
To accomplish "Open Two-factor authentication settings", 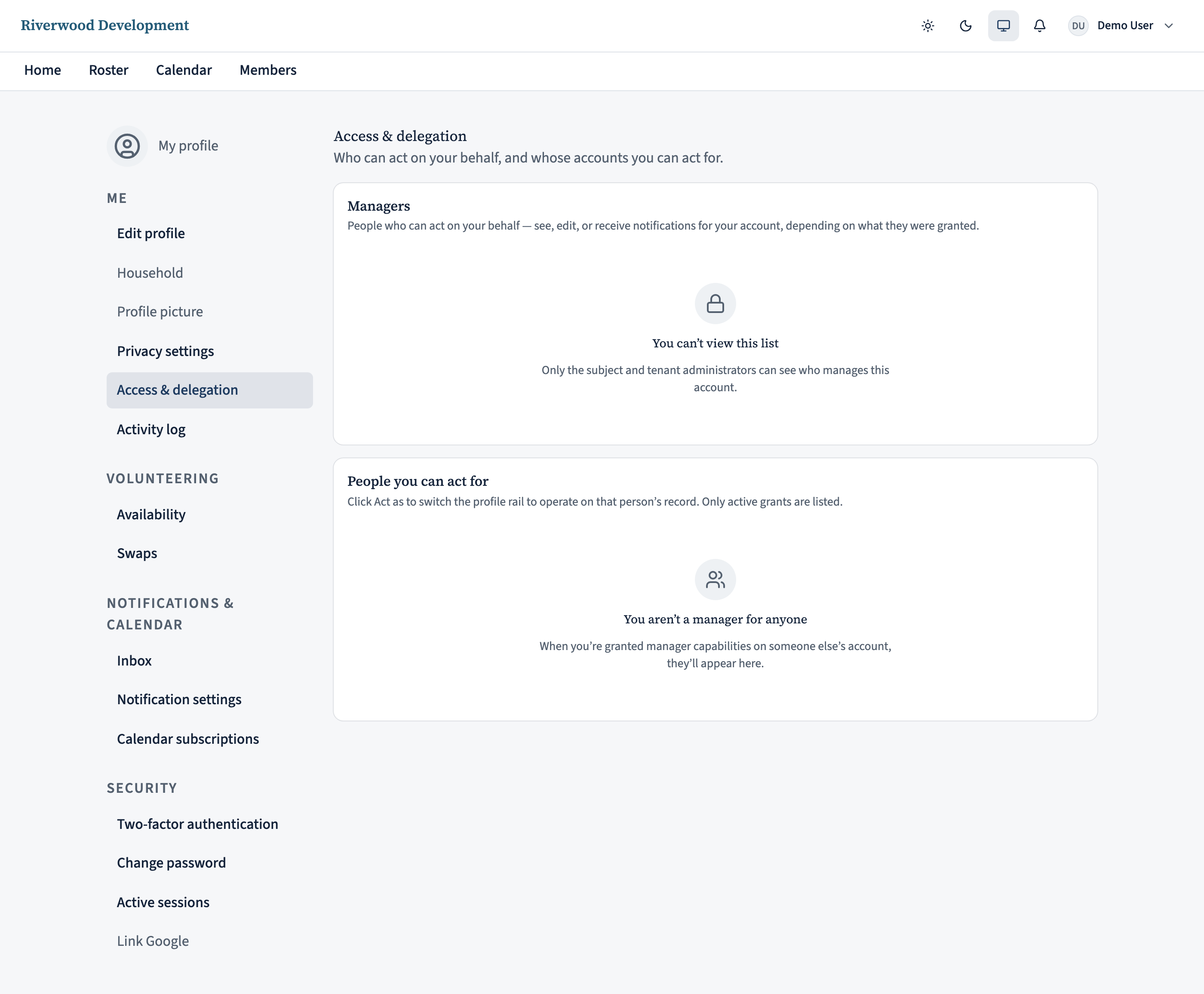I will pyautogui.click(x=209, y=825).
